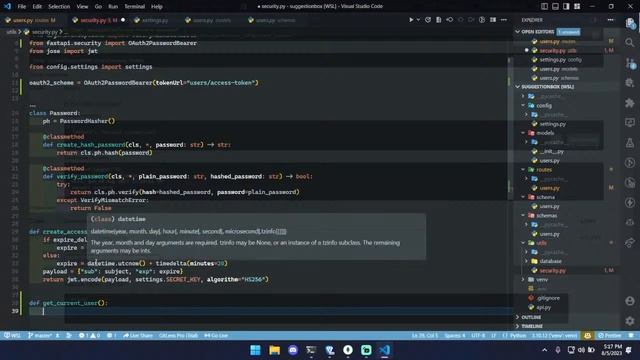This screenshot has height=360, width=640.
Task: Collapse the Open Editors section
Action: pyautogui.click(x=518, y=32)
